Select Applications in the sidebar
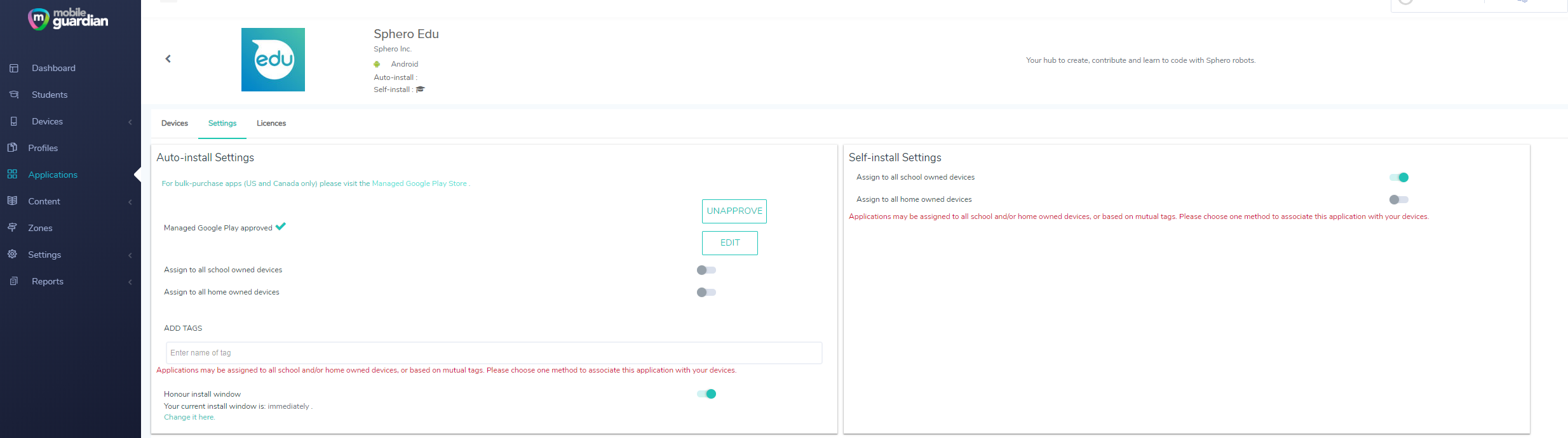The image size is (1568, 438). pyautogui.click(x=53, y=175)
